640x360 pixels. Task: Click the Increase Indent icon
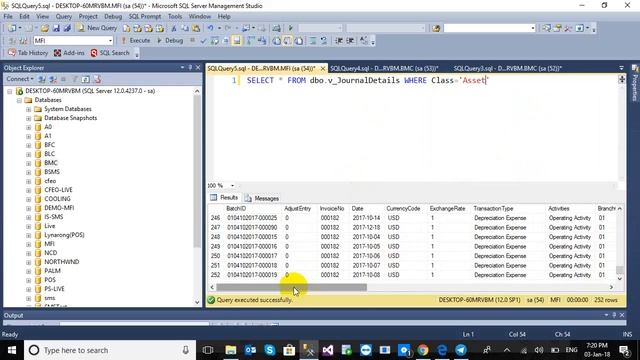tap(350, 40)
